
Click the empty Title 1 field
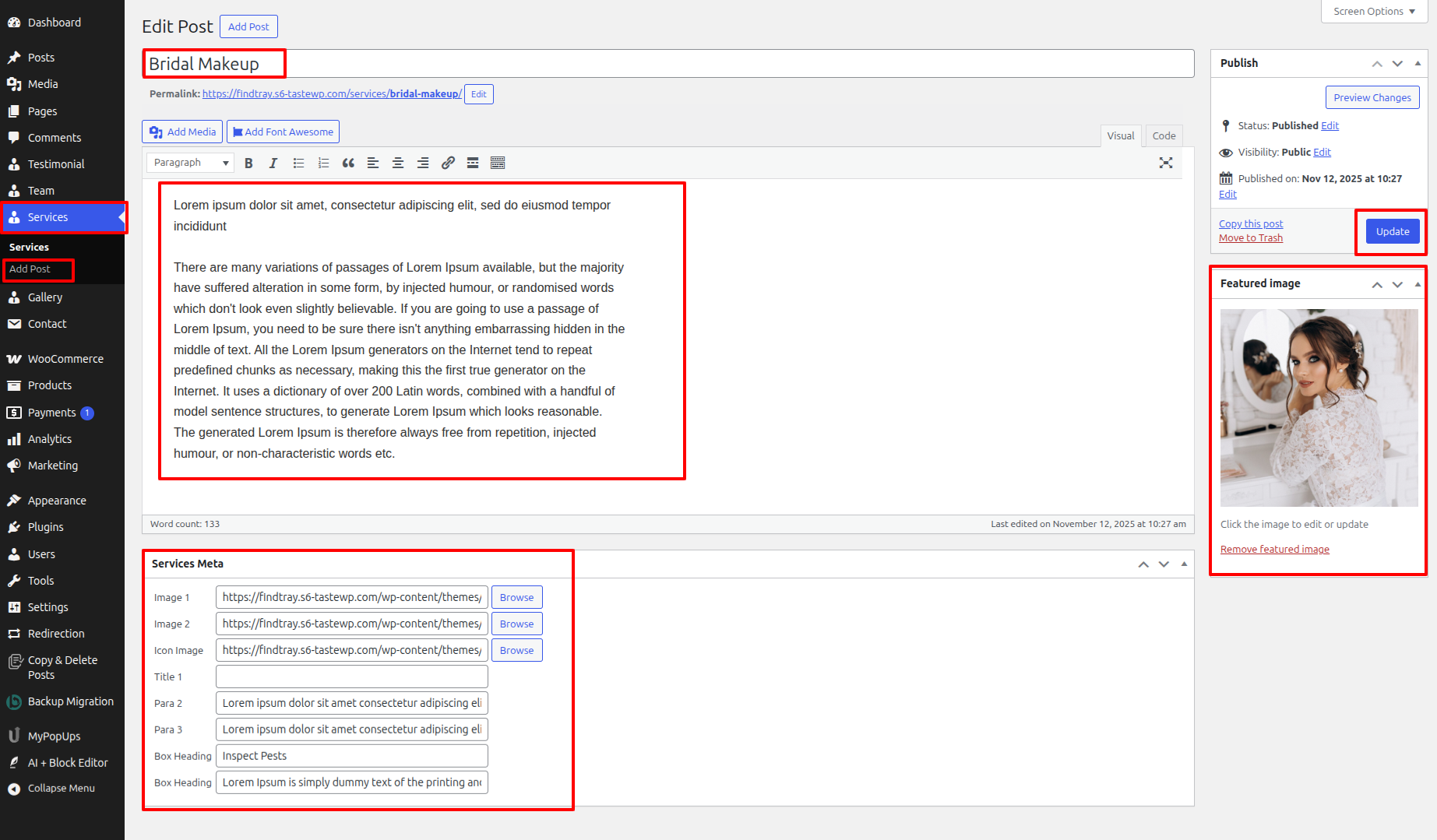[352, 677]
